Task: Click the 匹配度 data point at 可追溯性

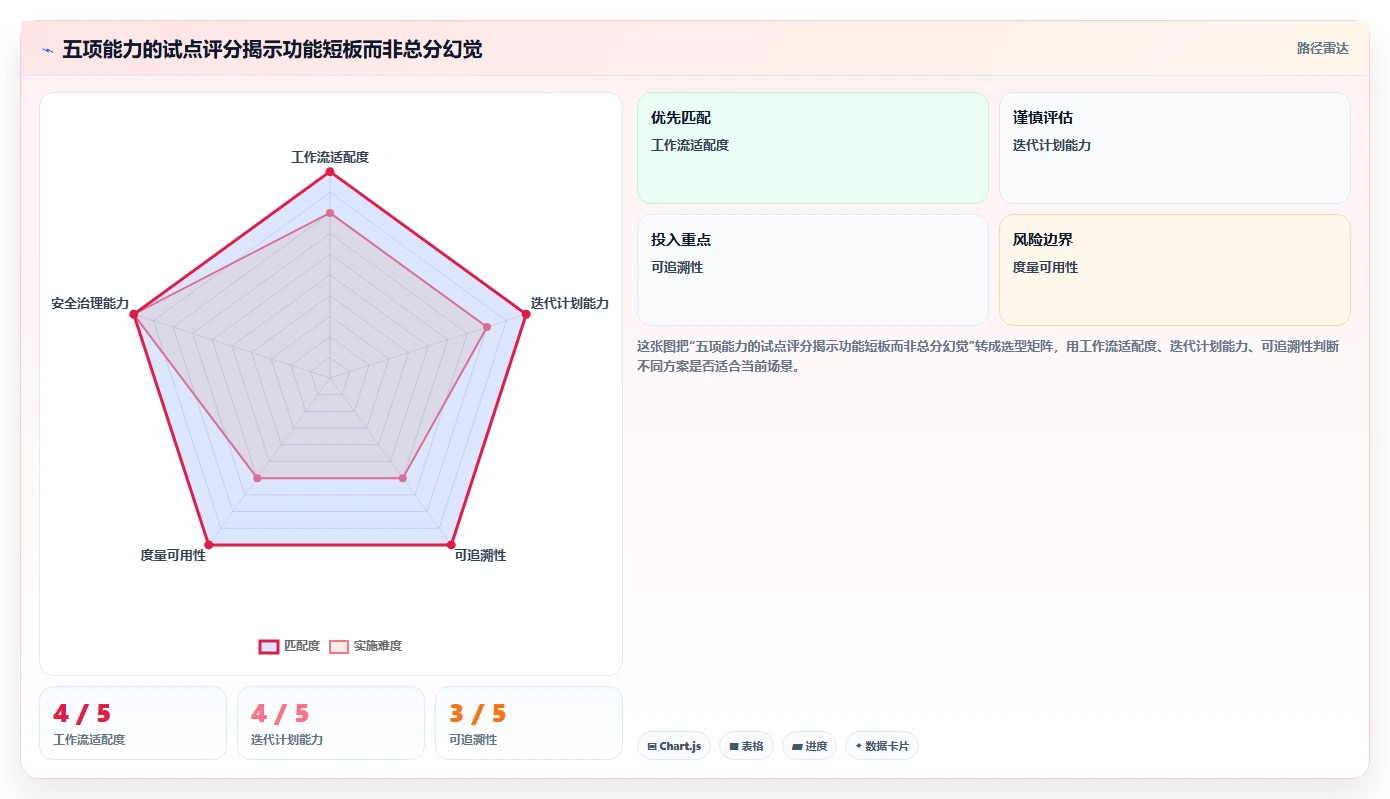Action: (x=451, y=545)
